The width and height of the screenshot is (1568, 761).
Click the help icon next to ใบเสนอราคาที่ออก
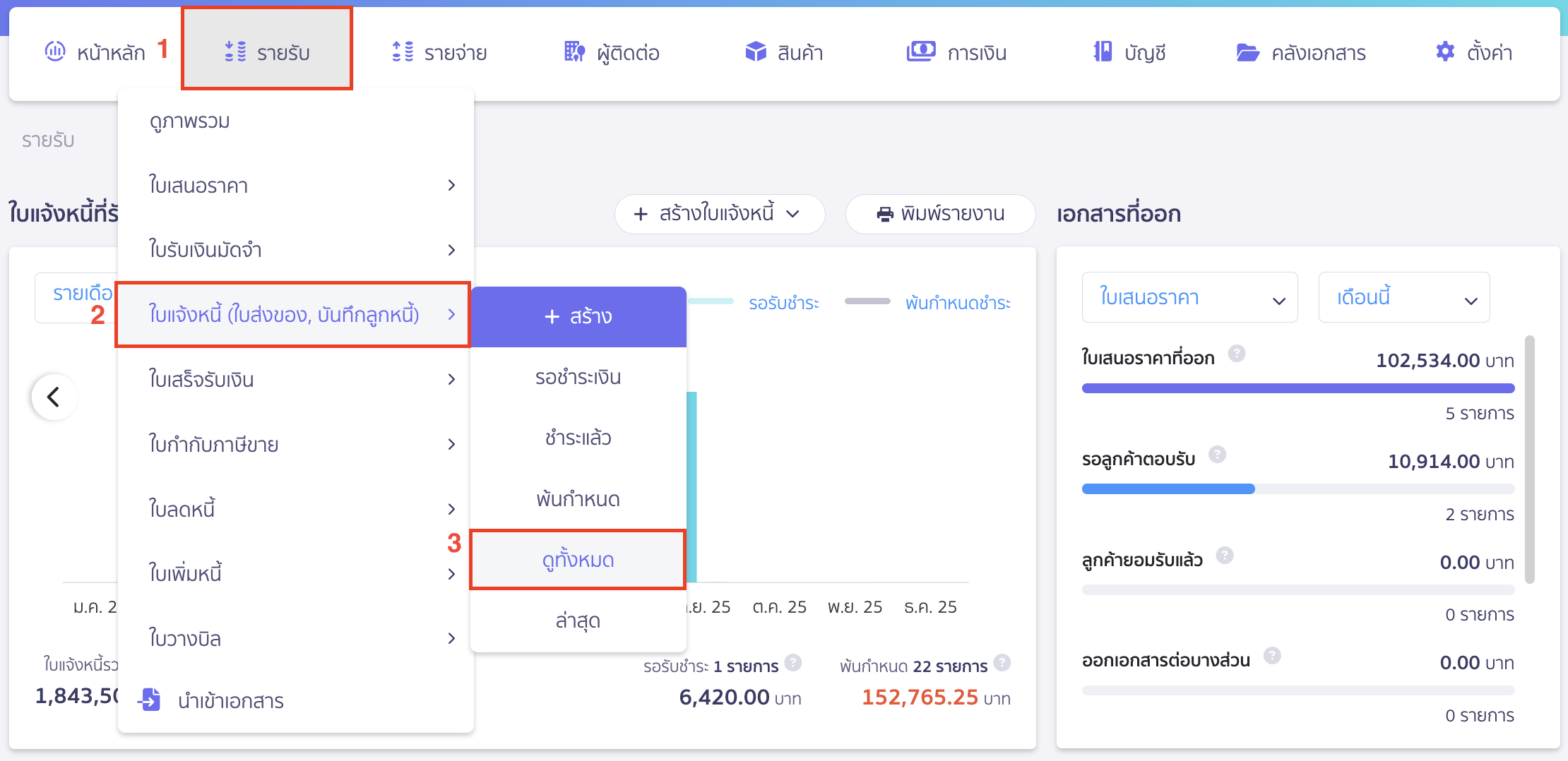pyautogui.click(x=1237, y=354)
